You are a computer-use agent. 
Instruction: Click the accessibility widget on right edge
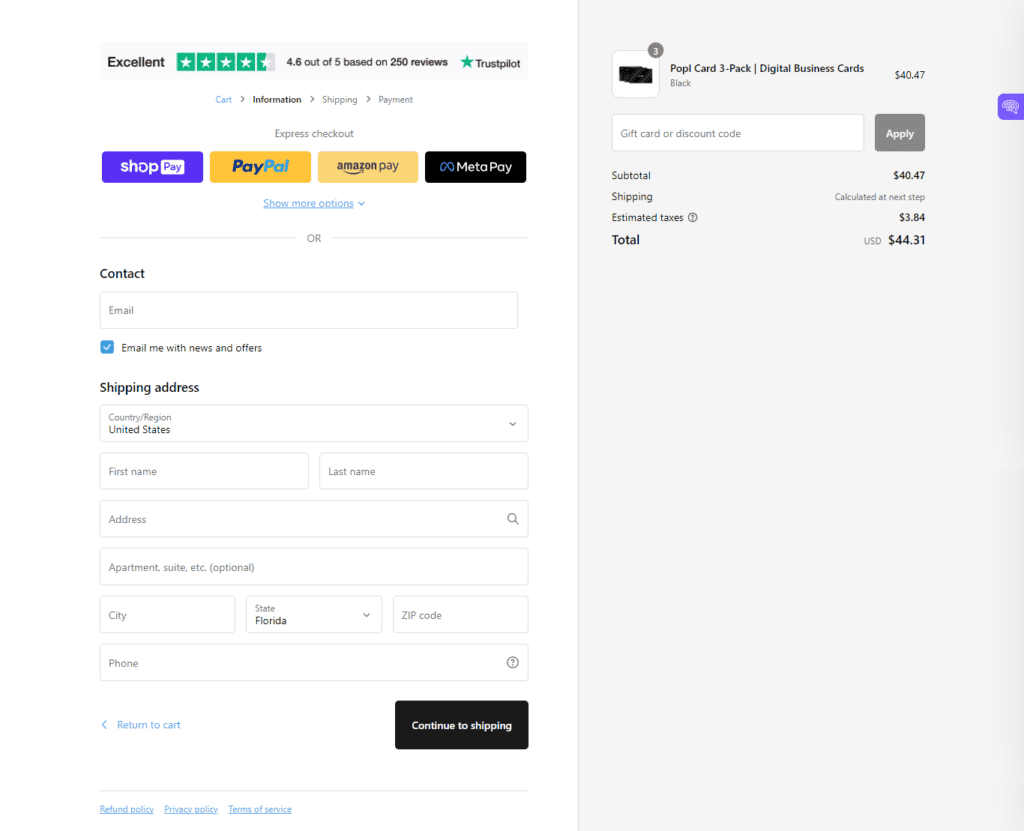[x=1013, y=106]
